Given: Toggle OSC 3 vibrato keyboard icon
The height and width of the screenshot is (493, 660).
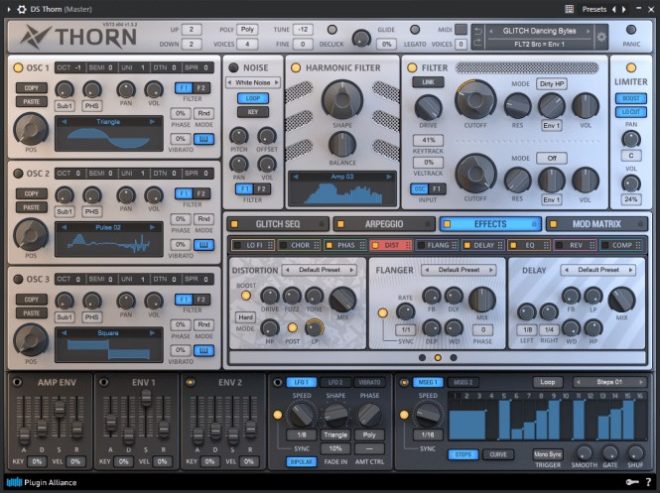Looking at the screenshot, I should coord(204,350).
